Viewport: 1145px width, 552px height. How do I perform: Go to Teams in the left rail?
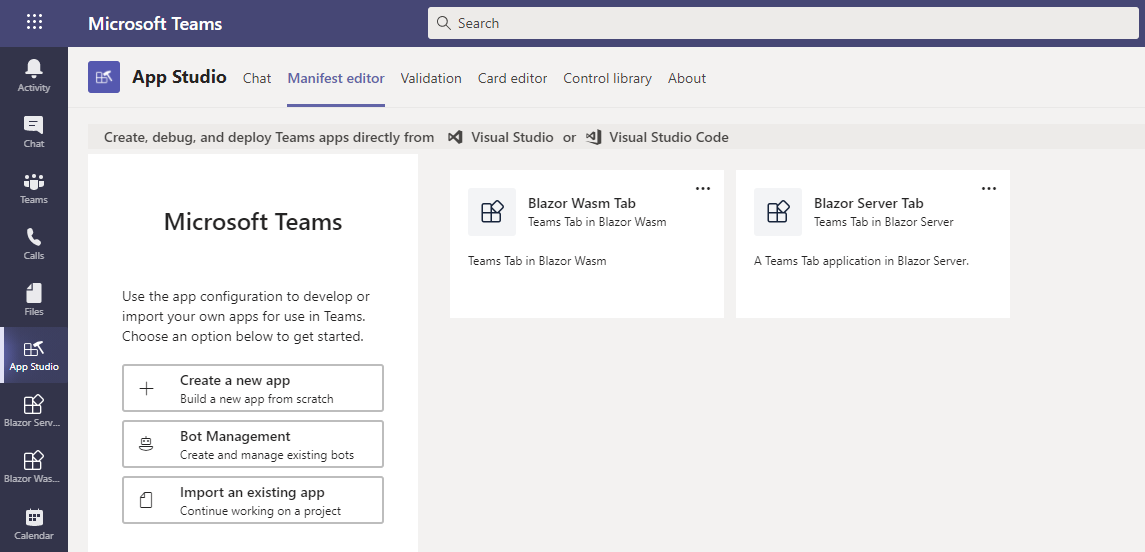[34, 188]
